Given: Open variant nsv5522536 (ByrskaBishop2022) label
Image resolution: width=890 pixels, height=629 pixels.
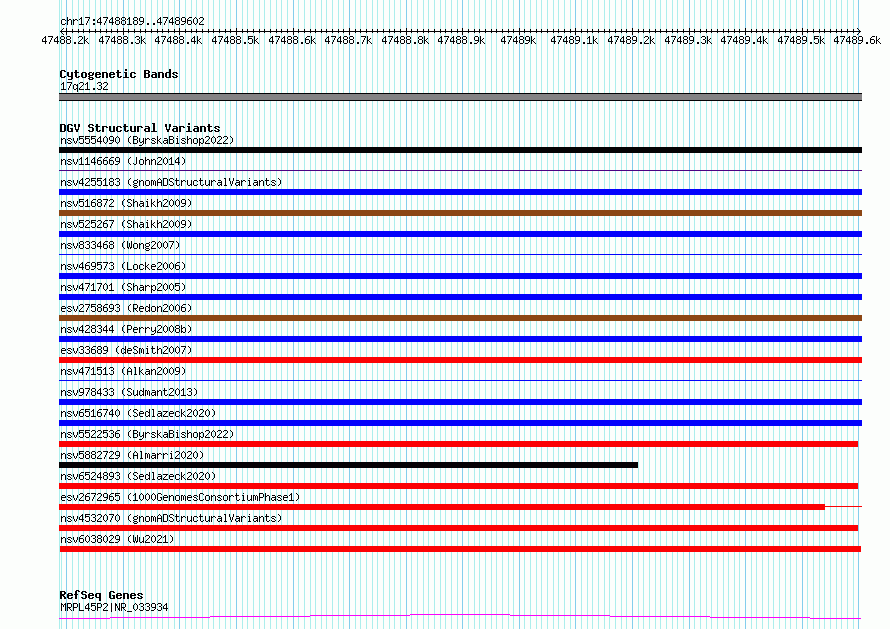Looking at the screenshot, I should pyautogui.click(x=147, y=434).
